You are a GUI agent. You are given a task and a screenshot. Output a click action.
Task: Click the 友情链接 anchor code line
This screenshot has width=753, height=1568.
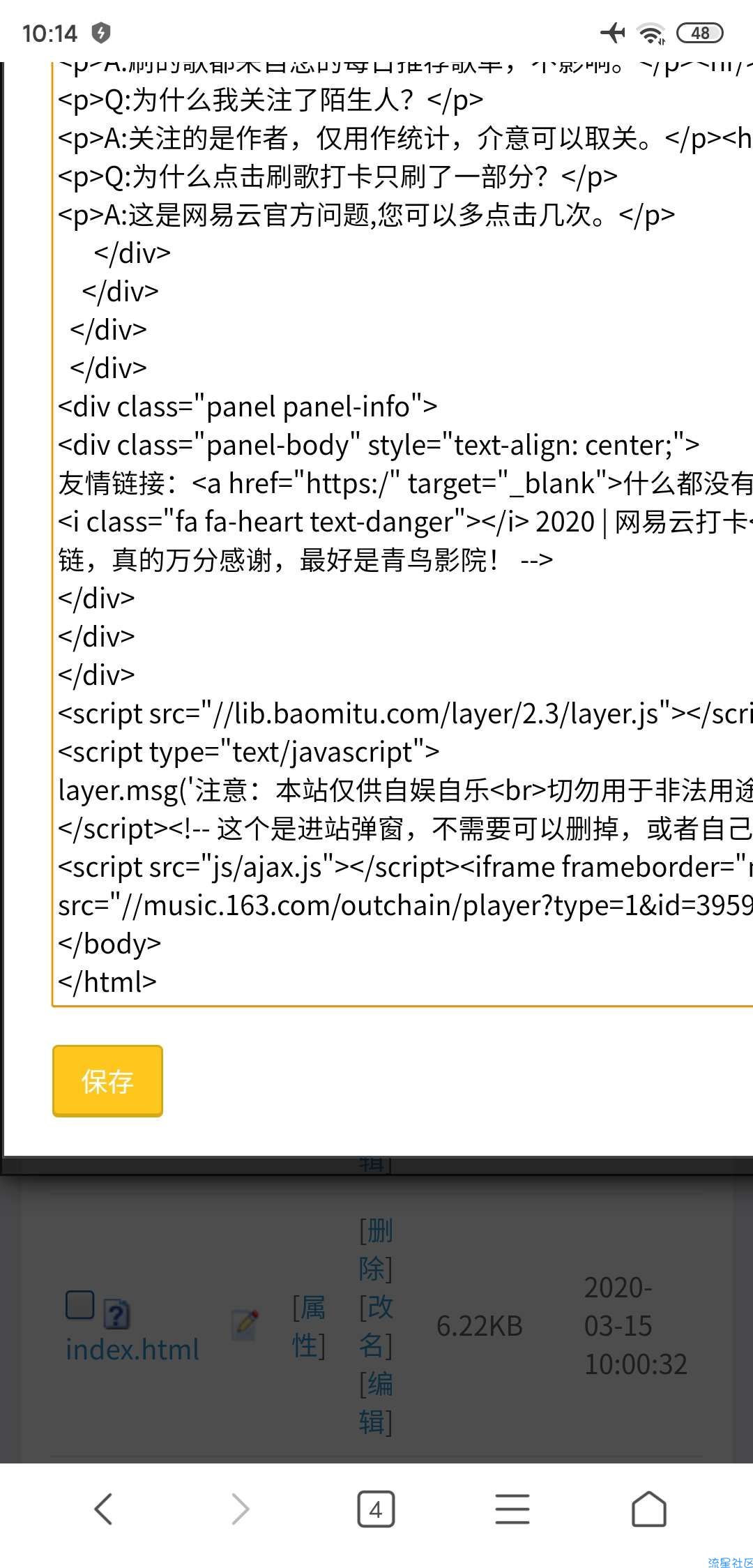(x=405, y=483)
